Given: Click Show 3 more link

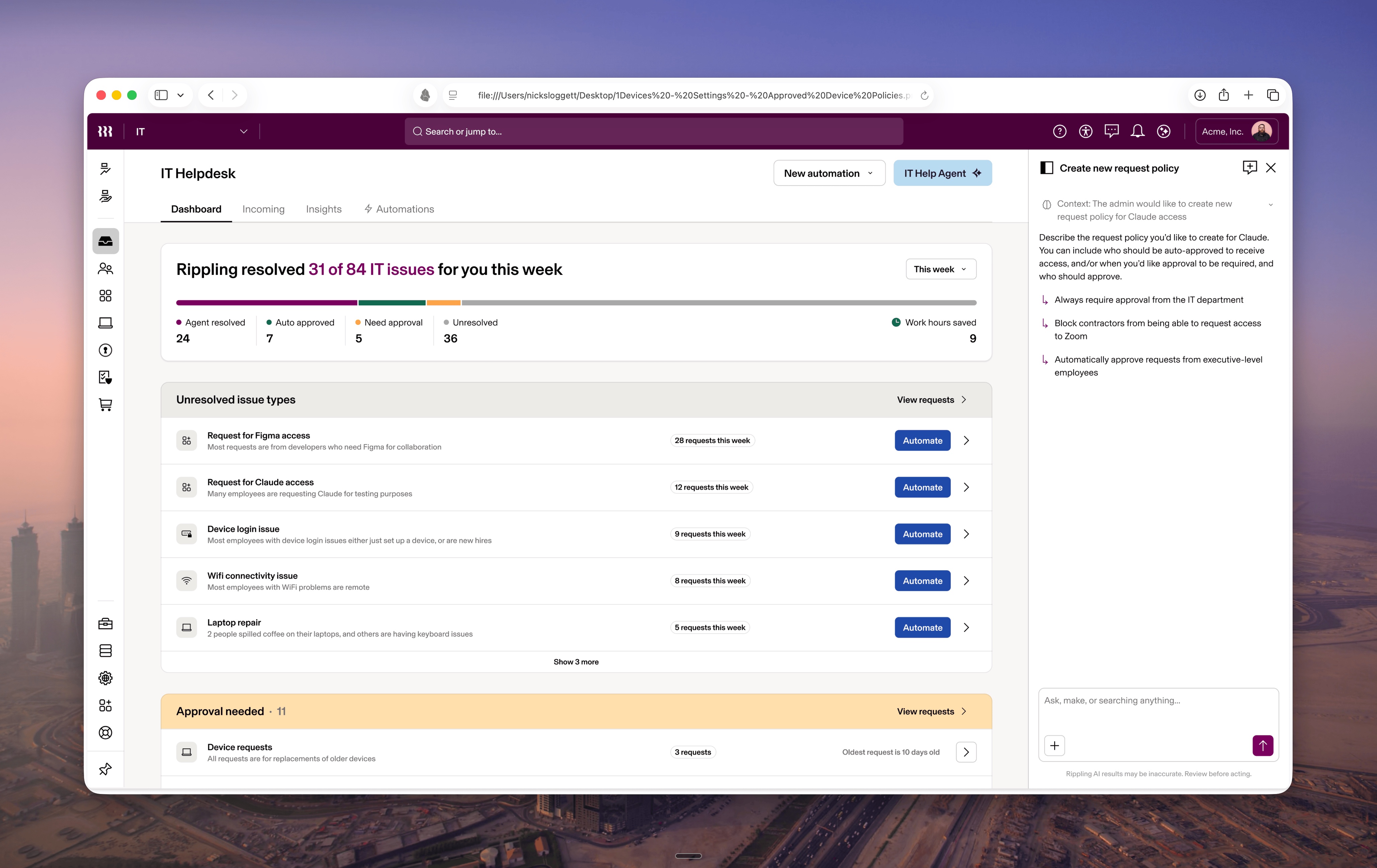Looking at the screenshot, I should pos(576,662).
